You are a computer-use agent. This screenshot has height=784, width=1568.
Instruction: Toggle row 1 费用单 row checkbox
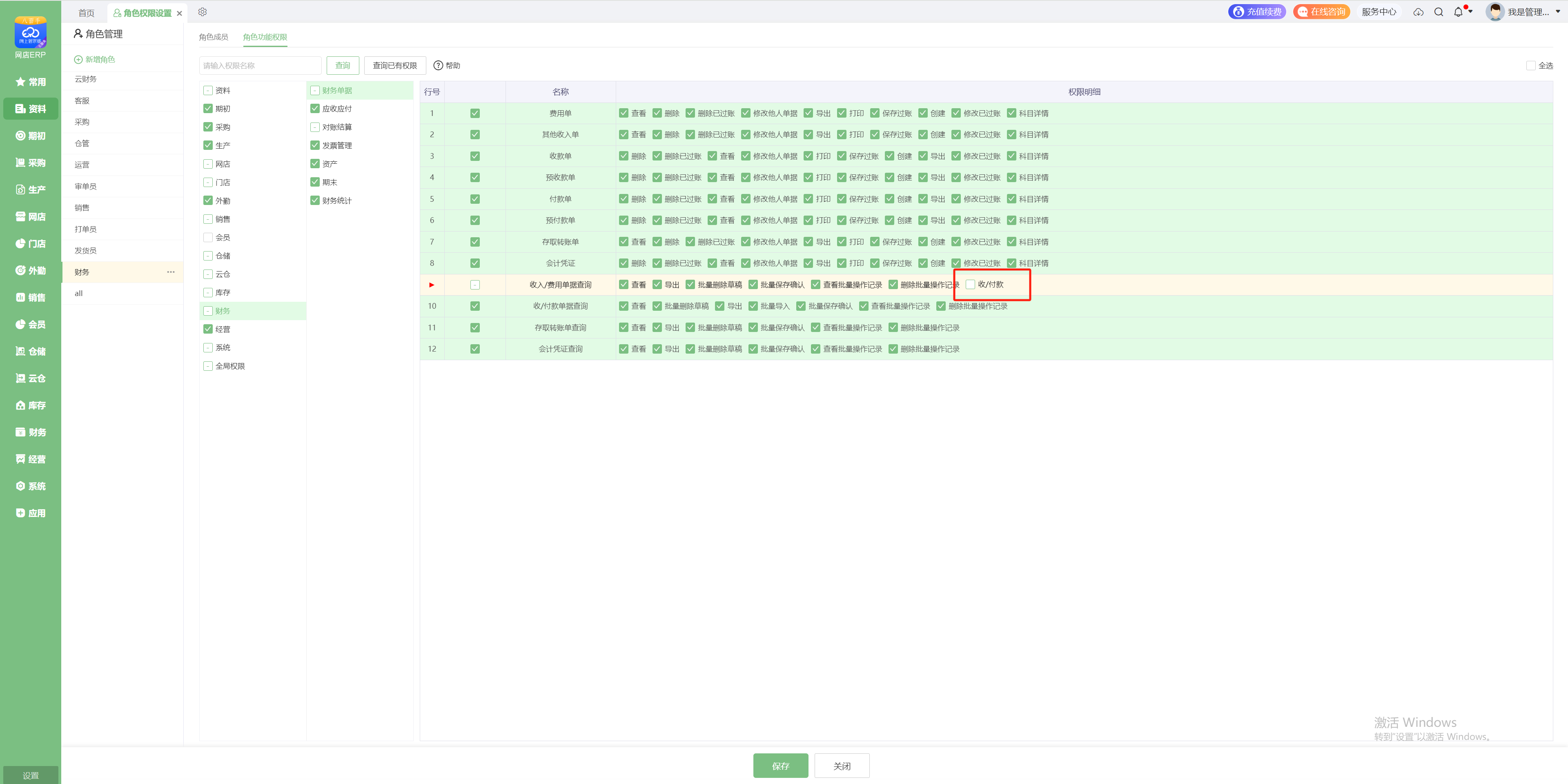(x=475, y=113)
